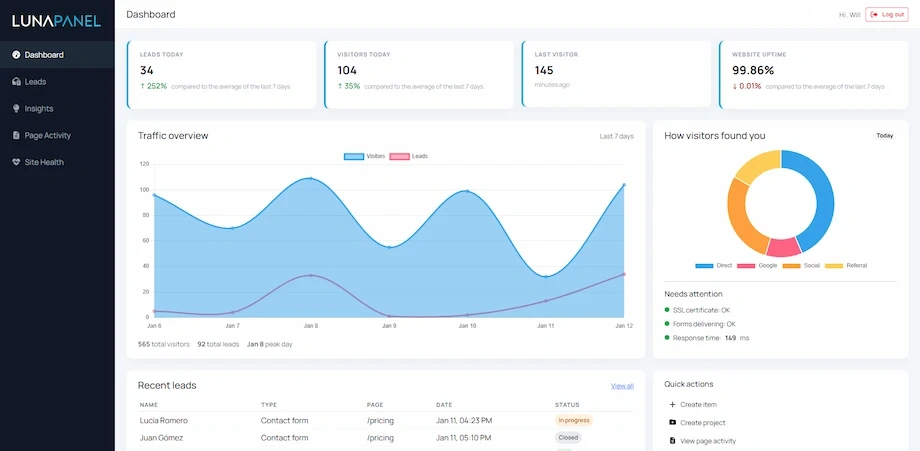Click the Response time 149 ms line

(706, 338)
